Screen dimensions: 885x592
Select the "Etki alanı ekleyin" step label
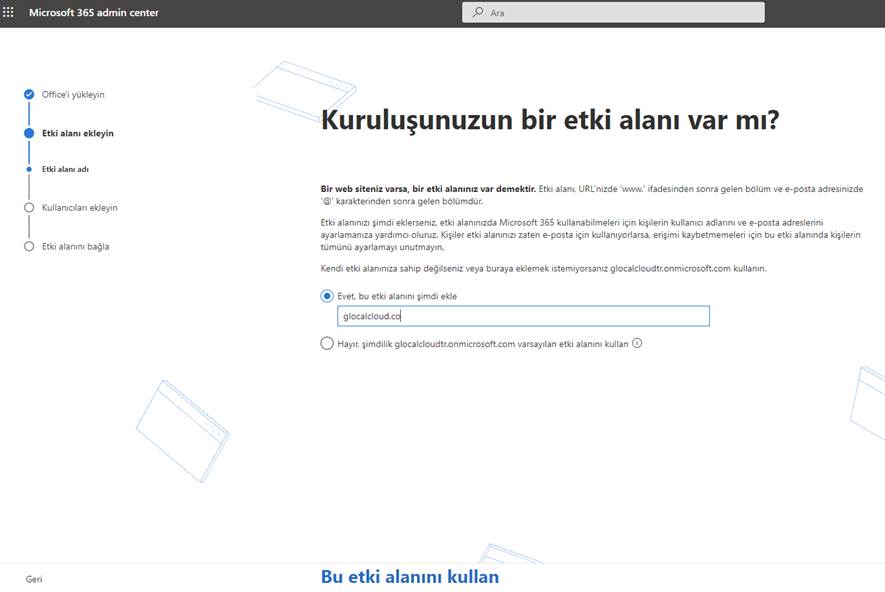(78, 133)
